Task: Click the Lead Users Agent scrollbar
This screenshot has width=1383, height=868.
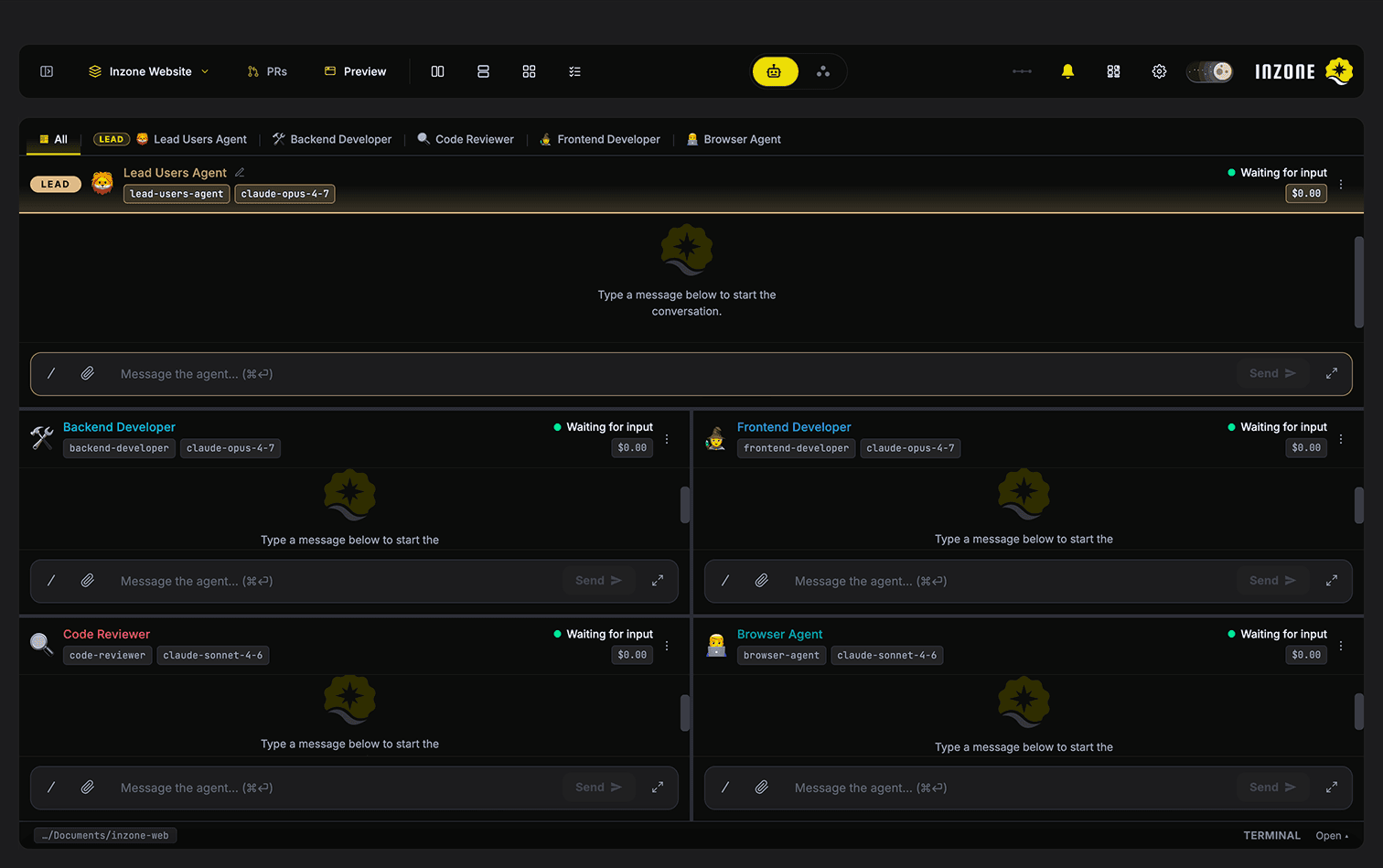Action: [x=1359, y=282]
